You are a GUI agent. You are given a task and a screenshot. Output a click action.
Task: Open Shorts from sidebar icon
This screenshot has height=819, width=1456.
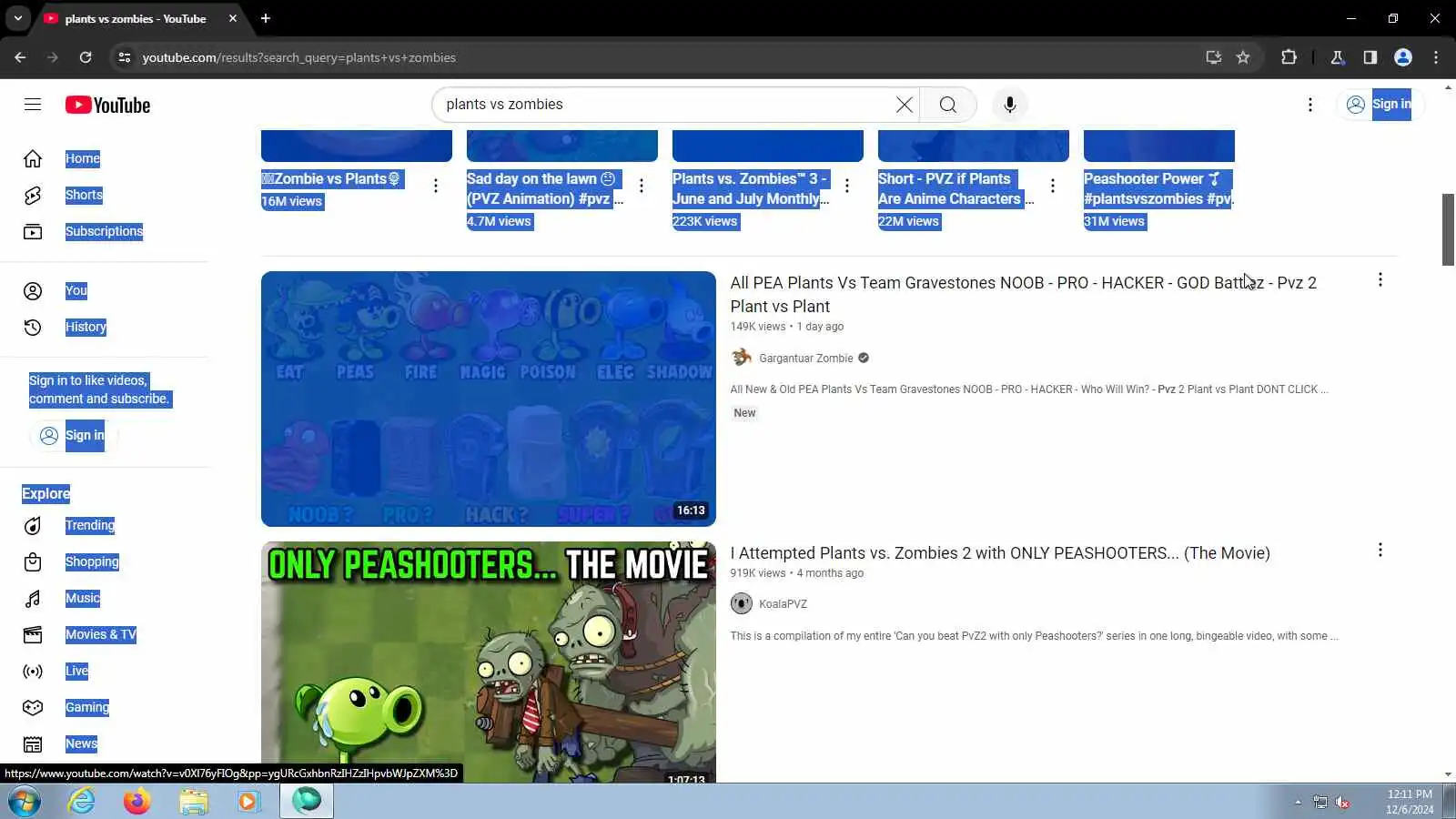pyautogui.click(x=33, y=195)
